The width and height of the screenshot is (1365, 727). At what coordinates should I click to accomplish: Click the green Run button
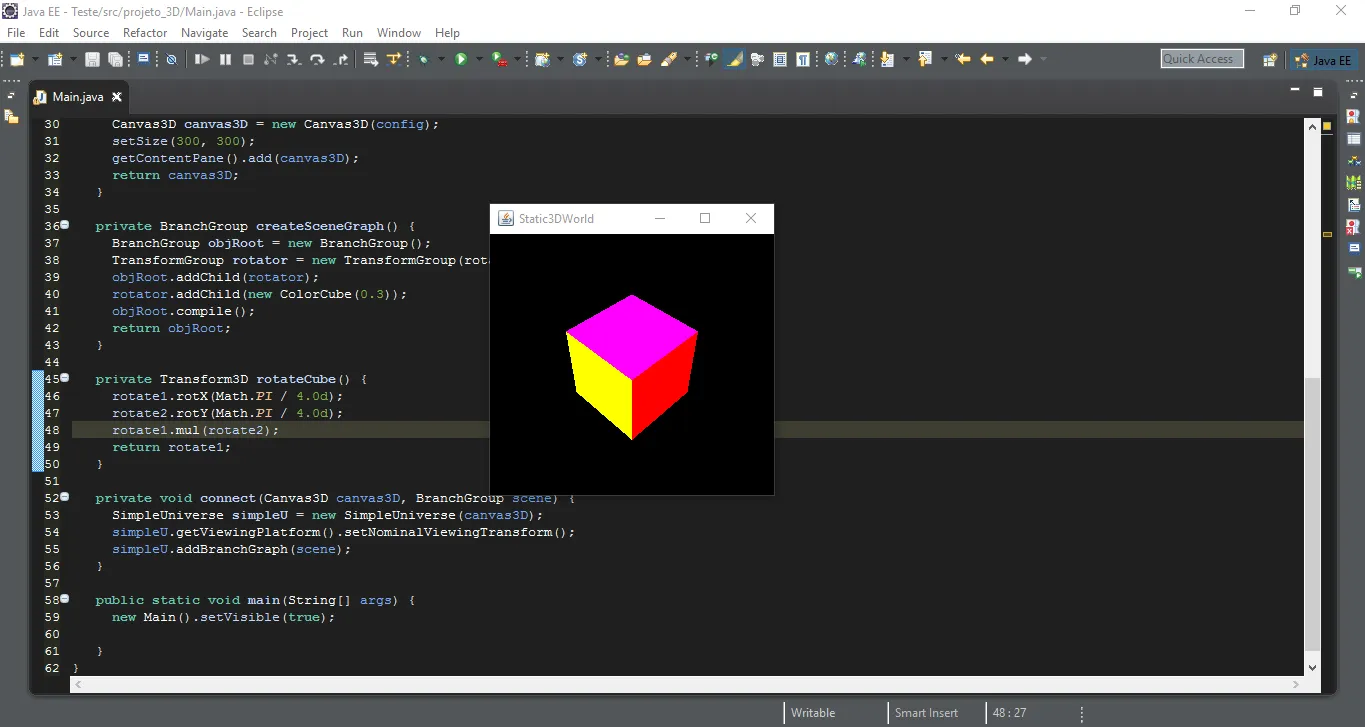(461, 60)
